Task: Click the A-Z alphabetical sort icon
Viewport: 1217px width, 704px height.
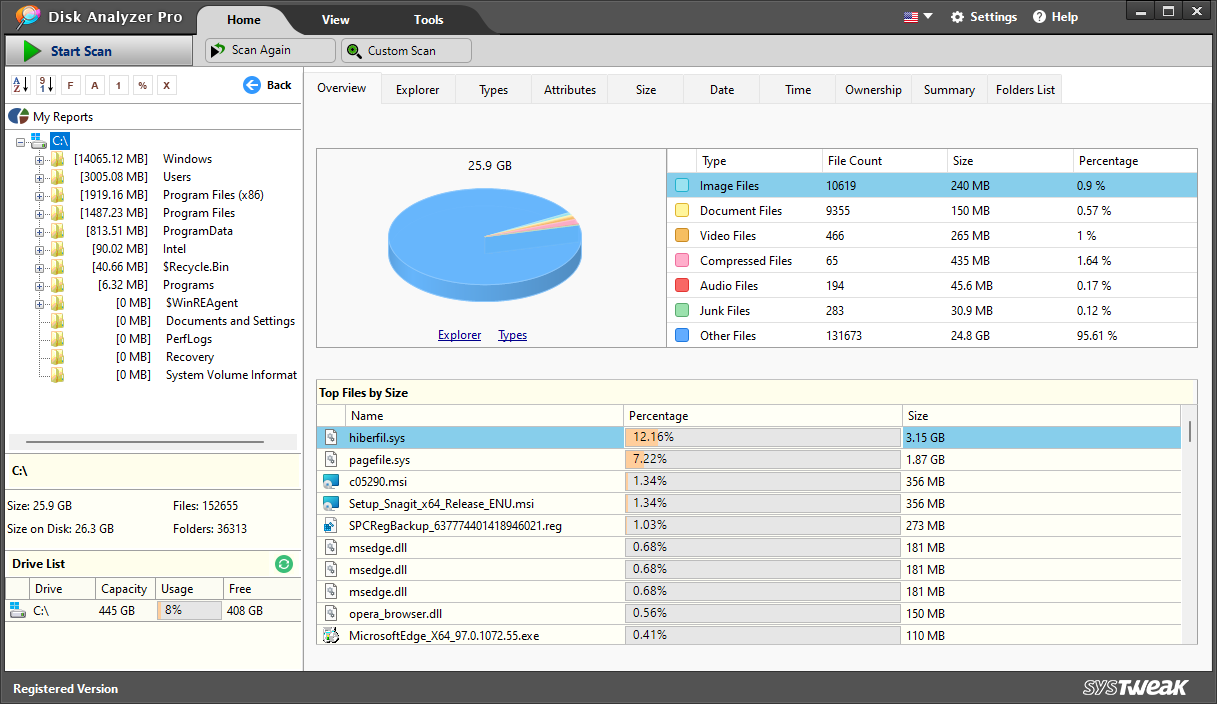Action: [x=21, y=85]
